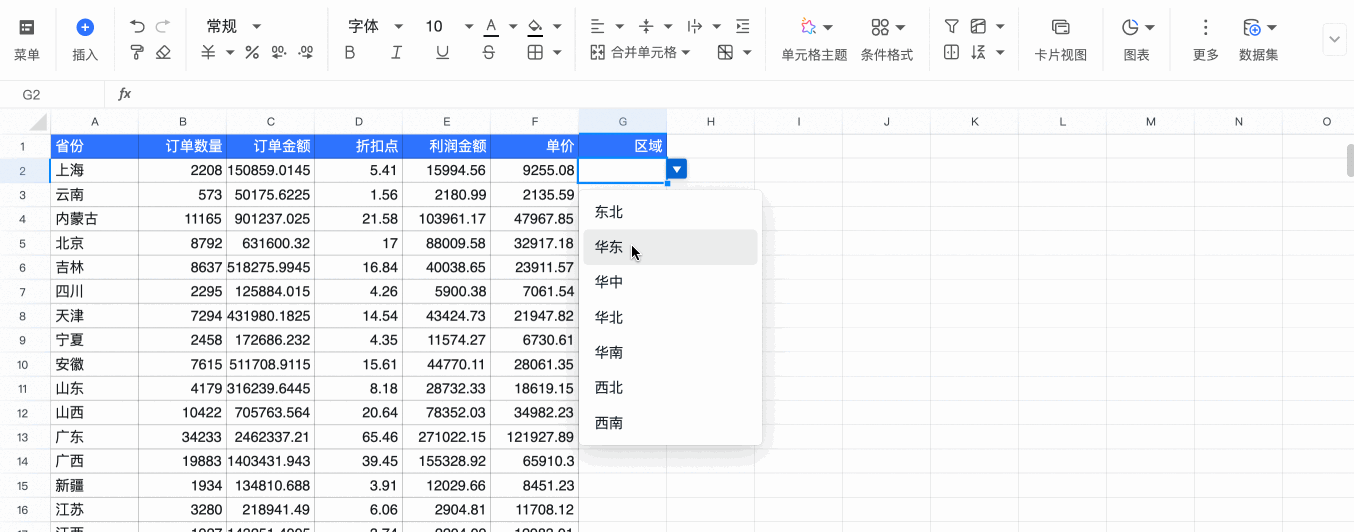Click cell containing 广东
Viewport: 1354px width, 532px height.
click(x=95, y=437)
